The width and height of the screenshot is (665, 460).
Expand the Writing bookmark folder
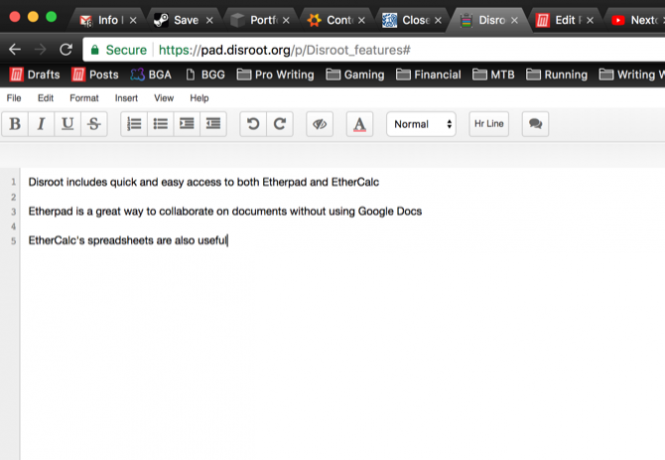point(632,75)
